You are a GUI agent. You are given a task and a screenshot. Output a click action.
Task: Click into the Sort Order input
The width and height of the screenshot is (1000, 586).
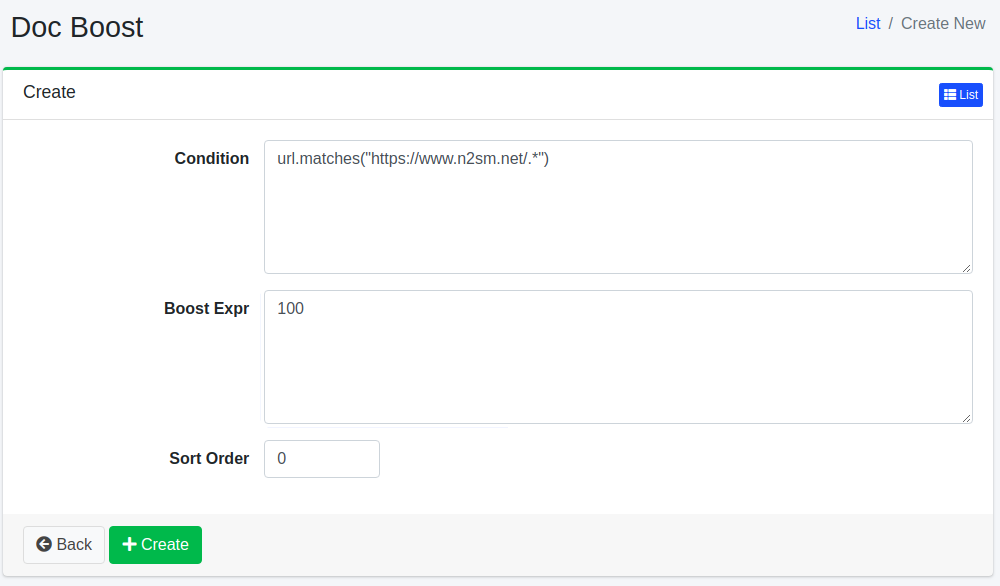click(x=322, y=459)
